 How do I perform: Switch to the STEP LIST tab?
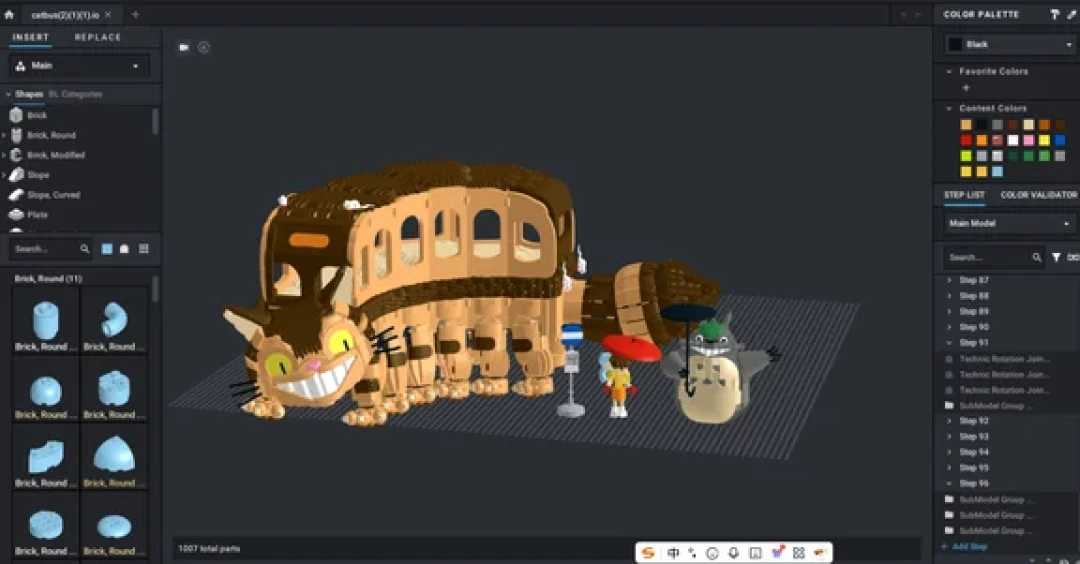tap(964, 195)
